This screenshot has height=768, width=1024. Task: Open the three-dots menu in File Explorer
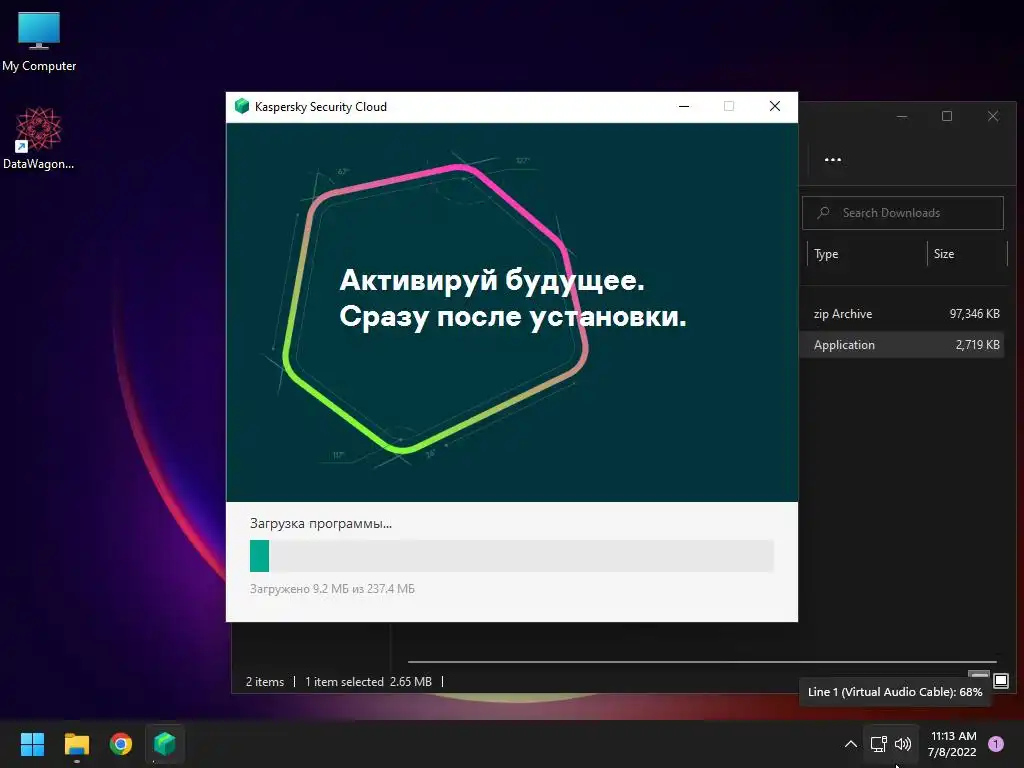pos(833,159)
